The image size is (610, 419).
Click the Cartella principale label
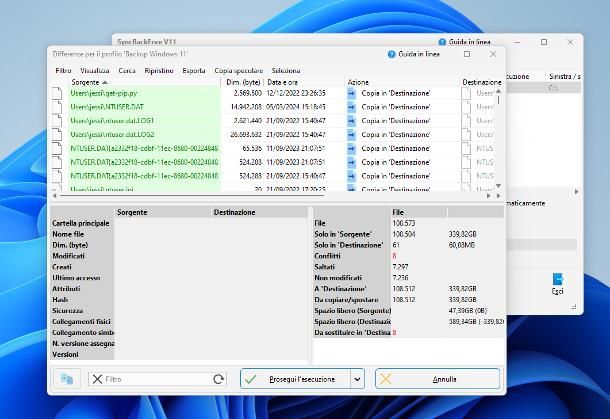(81, 223)
